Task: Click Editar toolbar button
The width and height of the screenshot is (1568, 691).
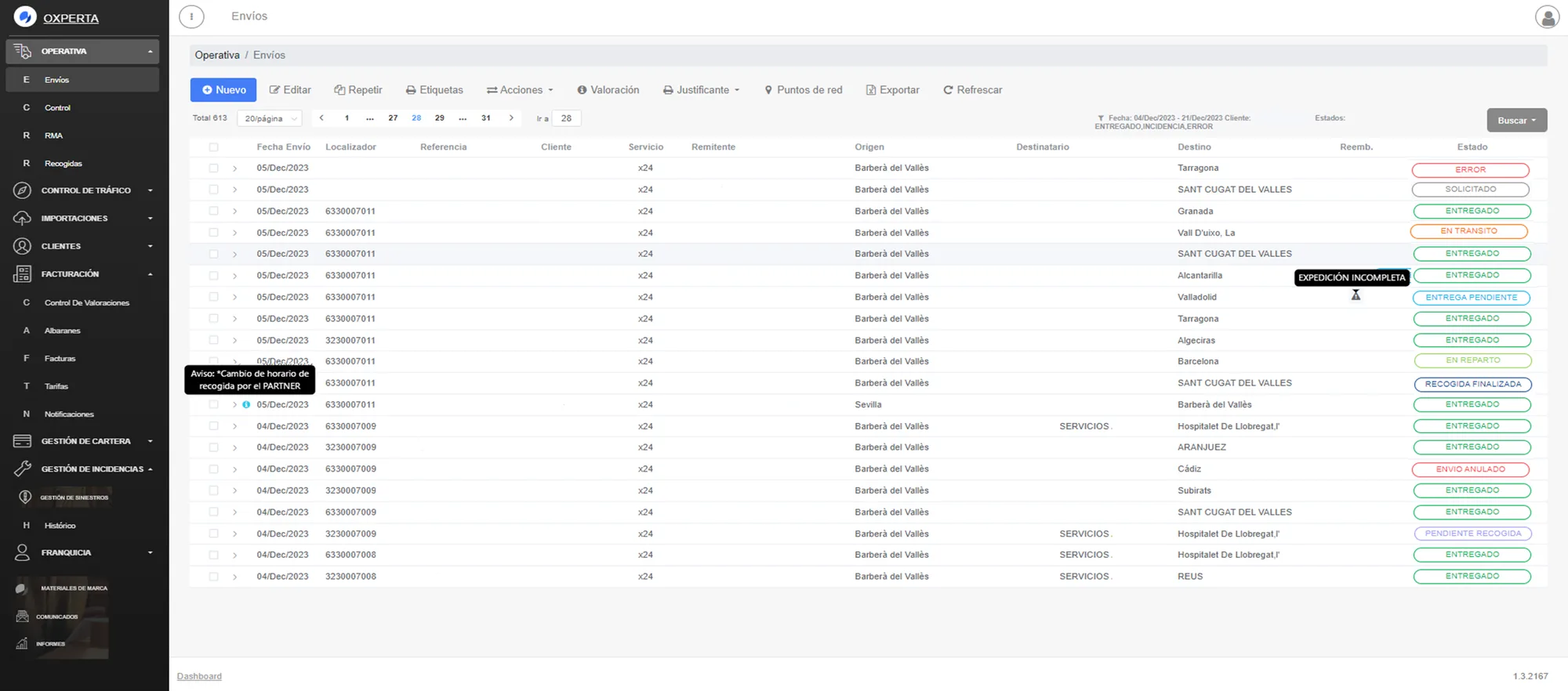Action: 290,90
